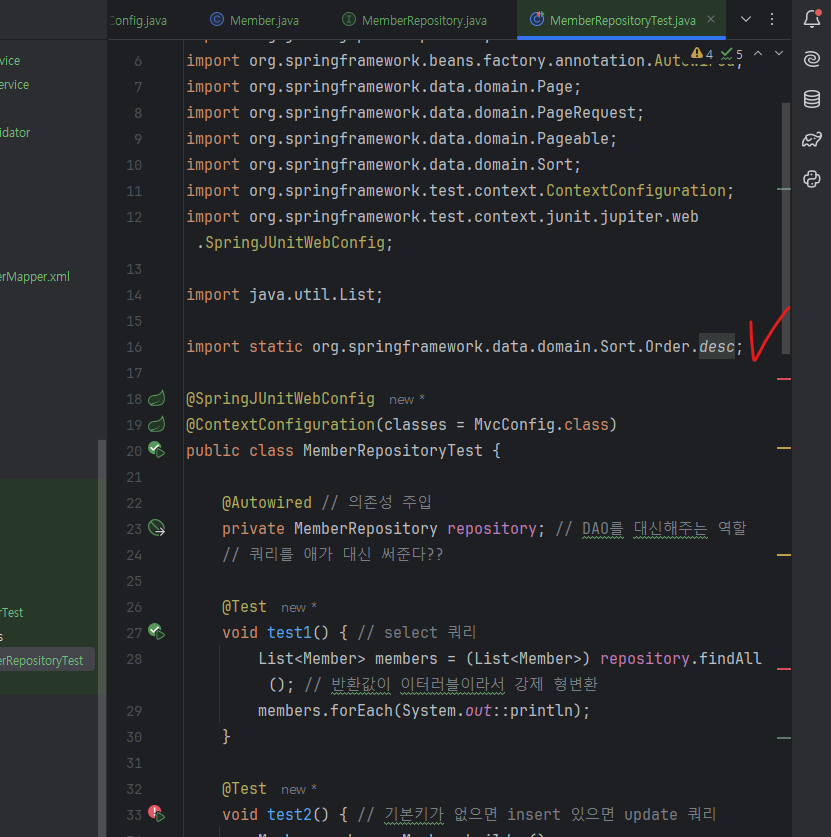
Task: Run test1 using its gutter icon
Action: click(156, 631)
